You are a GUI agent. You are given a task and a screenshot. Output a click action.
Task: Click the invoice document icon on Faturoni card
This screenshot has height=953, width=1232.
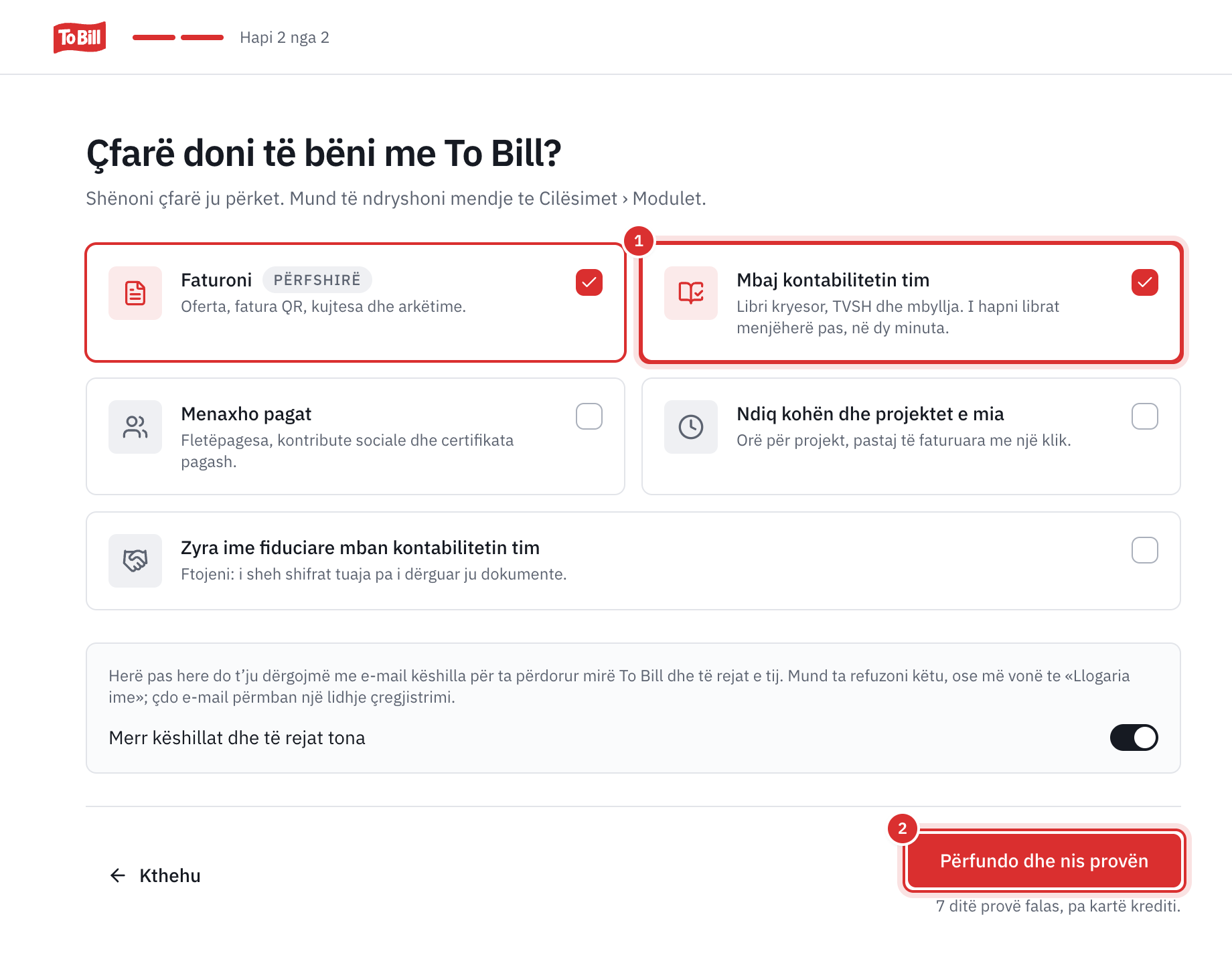[135, 293]
